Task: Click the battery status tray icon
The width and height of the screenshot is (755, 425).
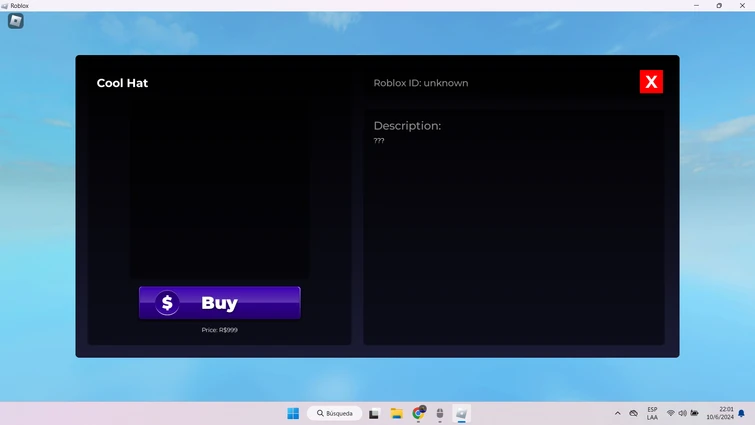Action: tap(694, 413)
